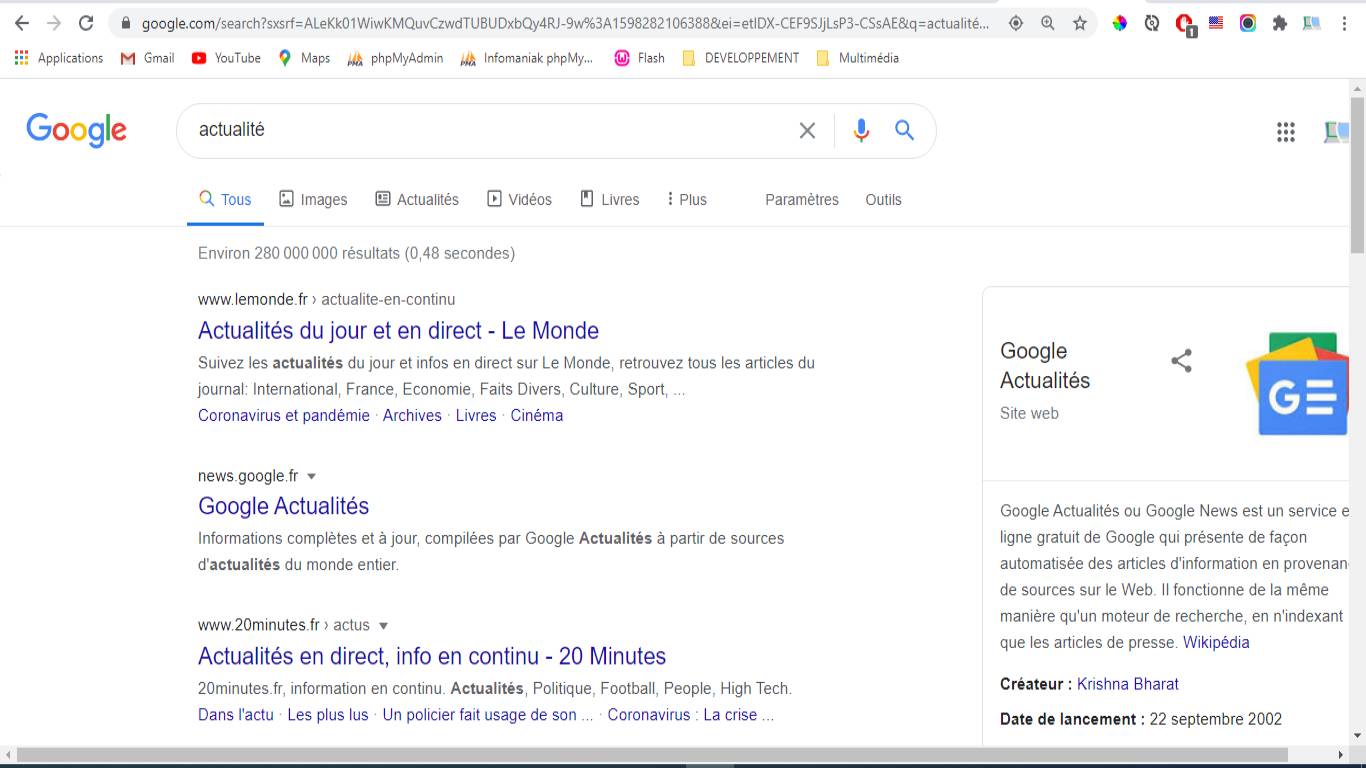1366x768 pixels.
Task: Open the Cinéma sitelink
Action: click(x=537, y=415)
